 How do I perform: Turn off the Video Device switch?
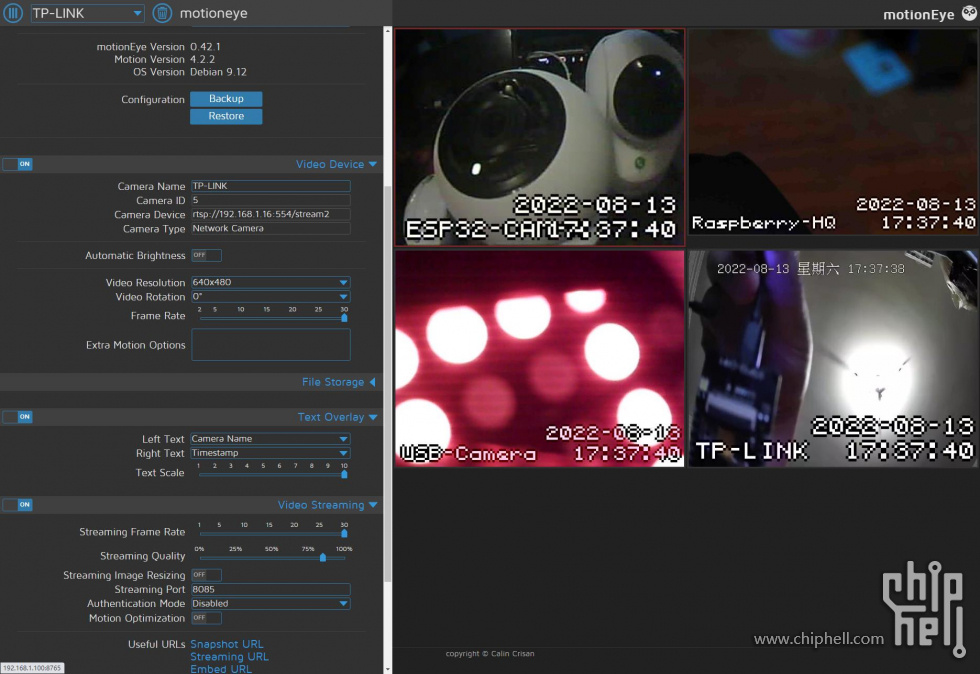tap(18, 164)
